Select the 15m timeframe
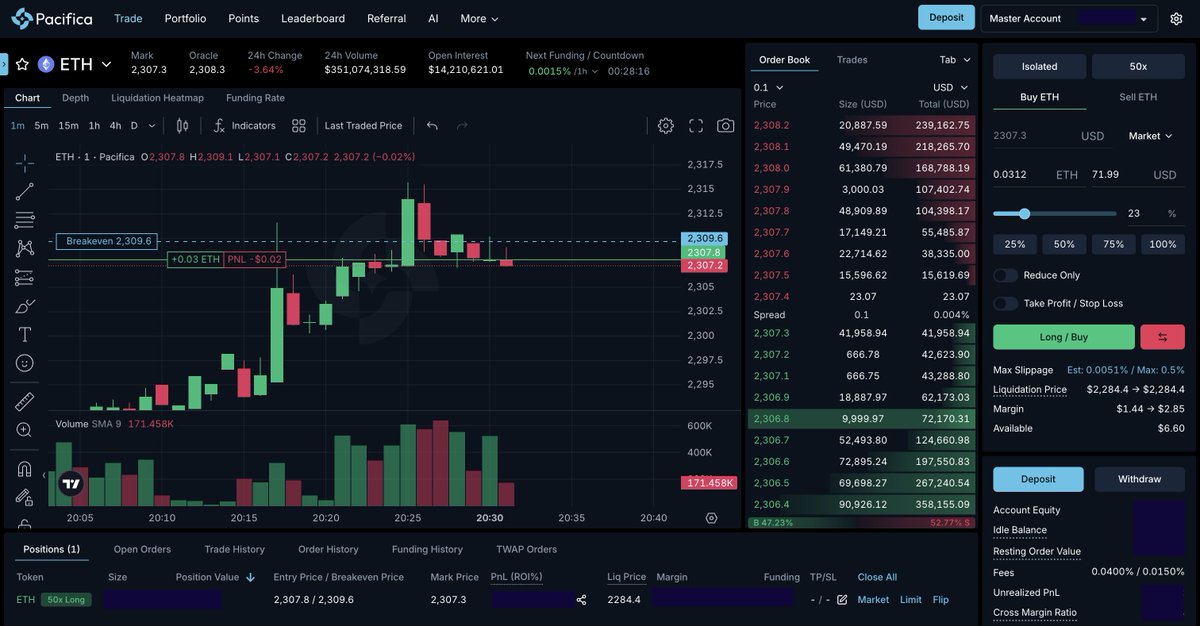 pyautogui.click(x=68, y=126)
